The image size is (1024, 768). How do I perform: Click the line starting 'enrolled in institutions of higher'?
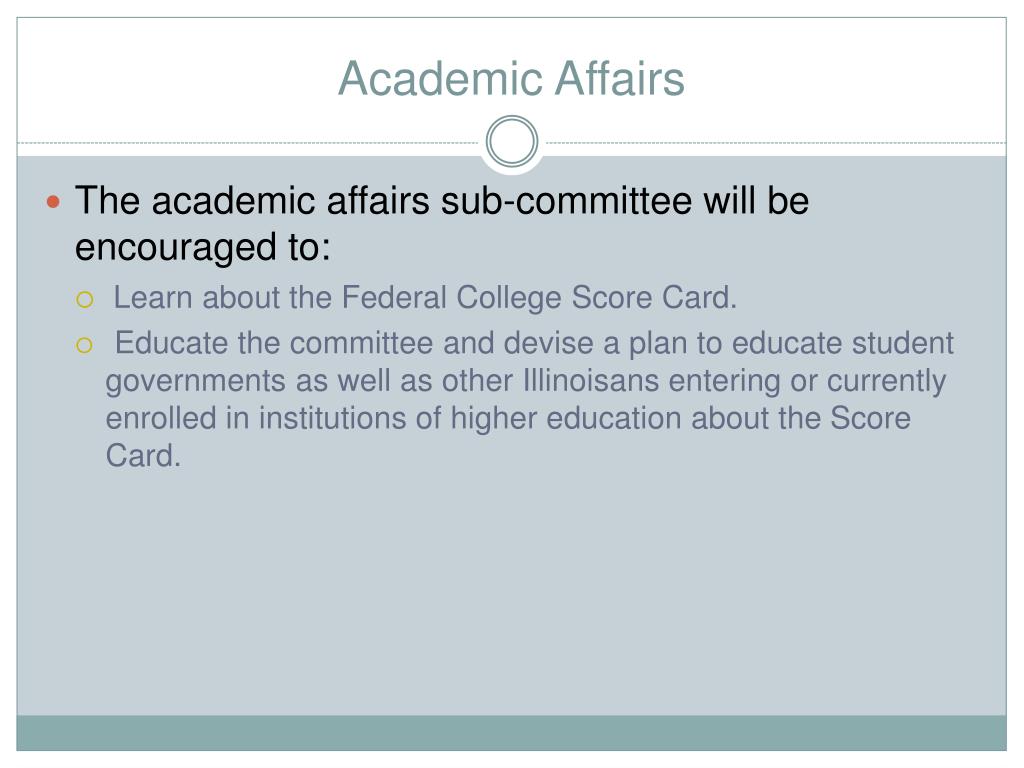click(508, 418)
